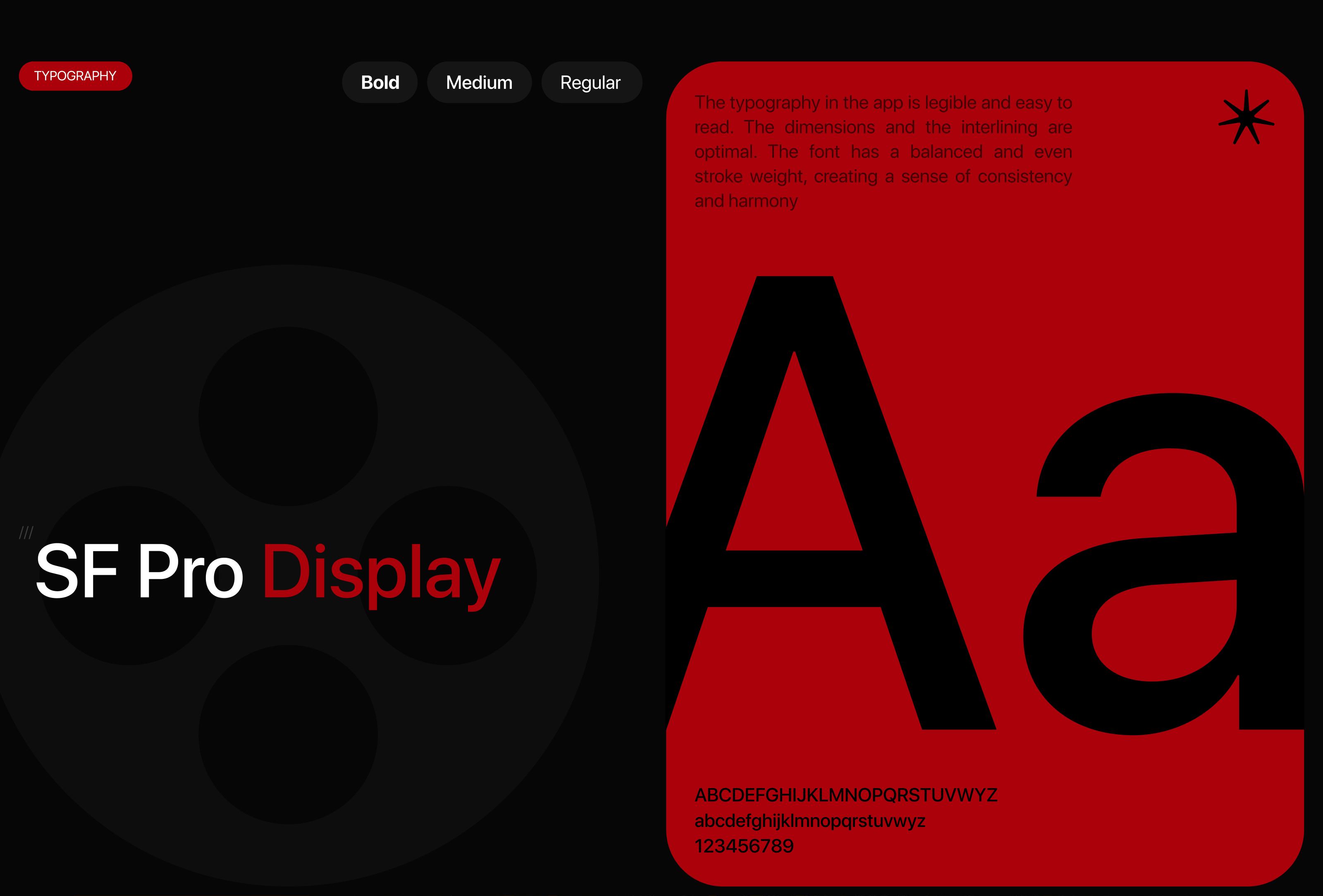Click the top hole of the film reel
1323x896 pixels.
(x=288, y=416)
